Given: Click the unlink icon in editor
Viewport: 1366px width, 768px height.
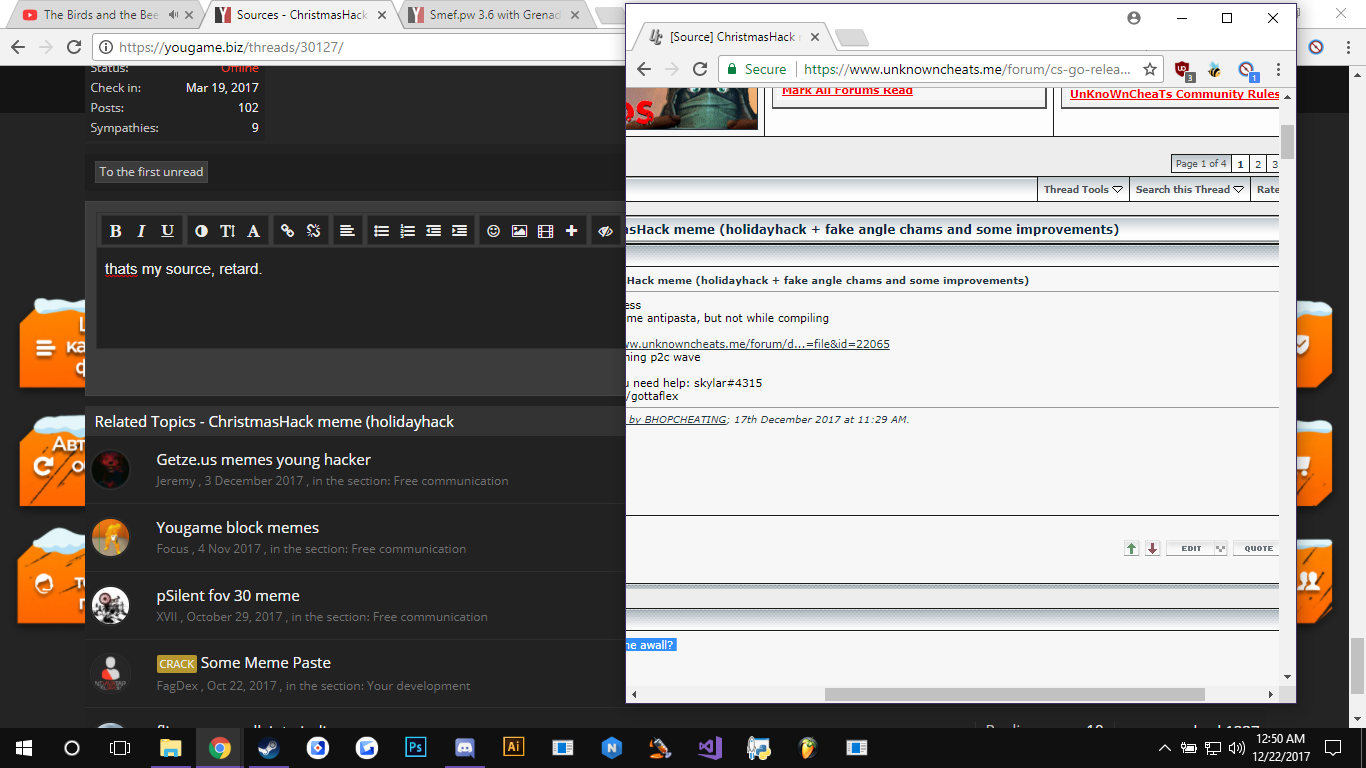Looking at the screenshot, I should pyautogui.click(x=313, y=231).
